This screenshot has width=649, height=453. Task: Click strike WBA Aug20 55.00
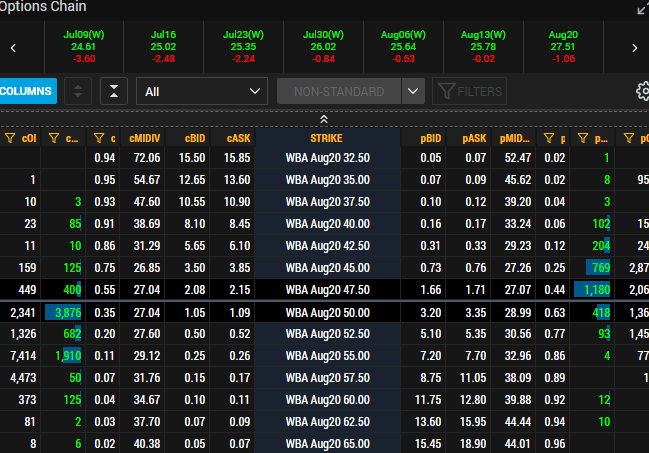tap(327, 356)
